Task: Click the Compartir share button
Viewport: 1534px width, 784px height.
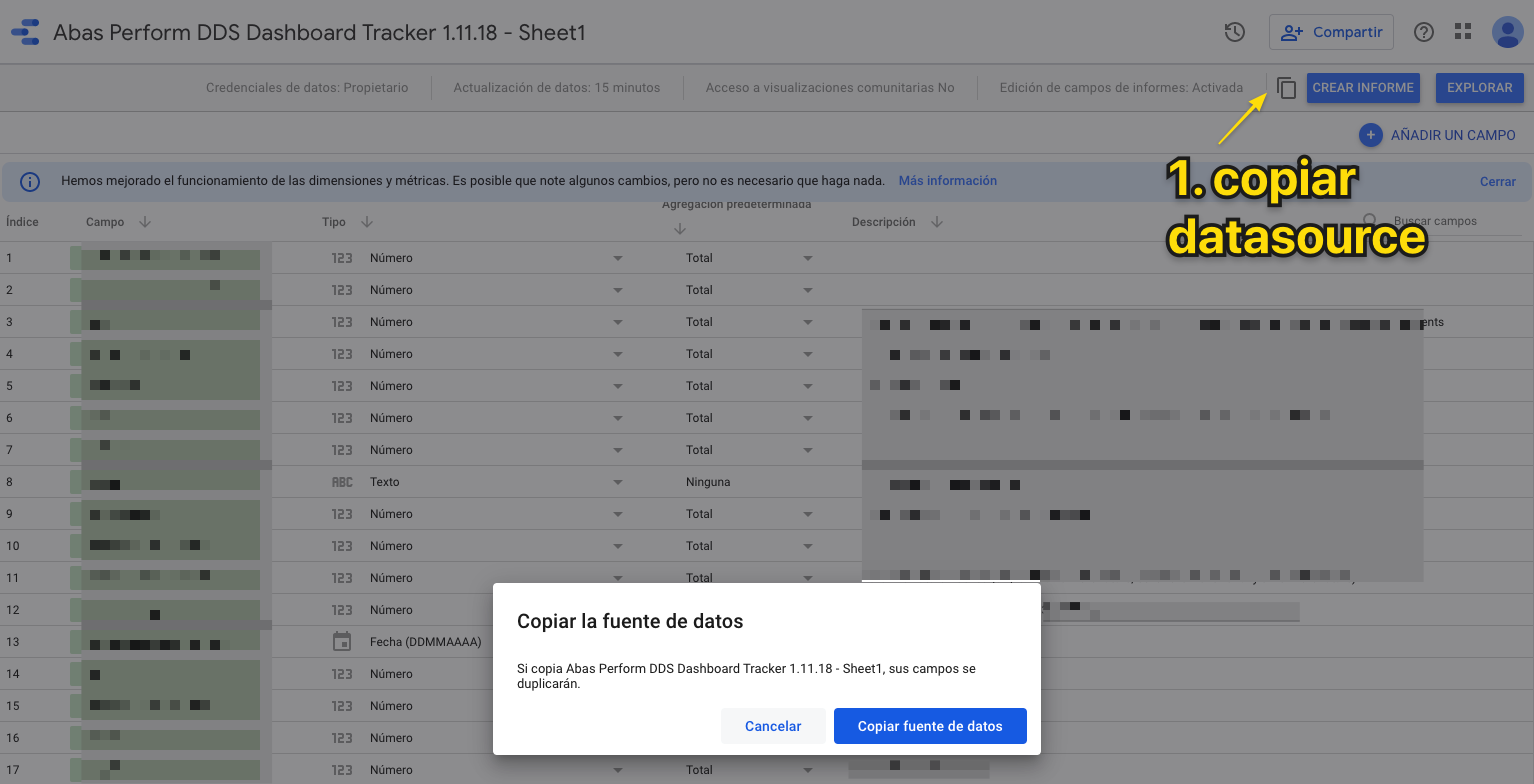Action: click(x=1331, y=32)
